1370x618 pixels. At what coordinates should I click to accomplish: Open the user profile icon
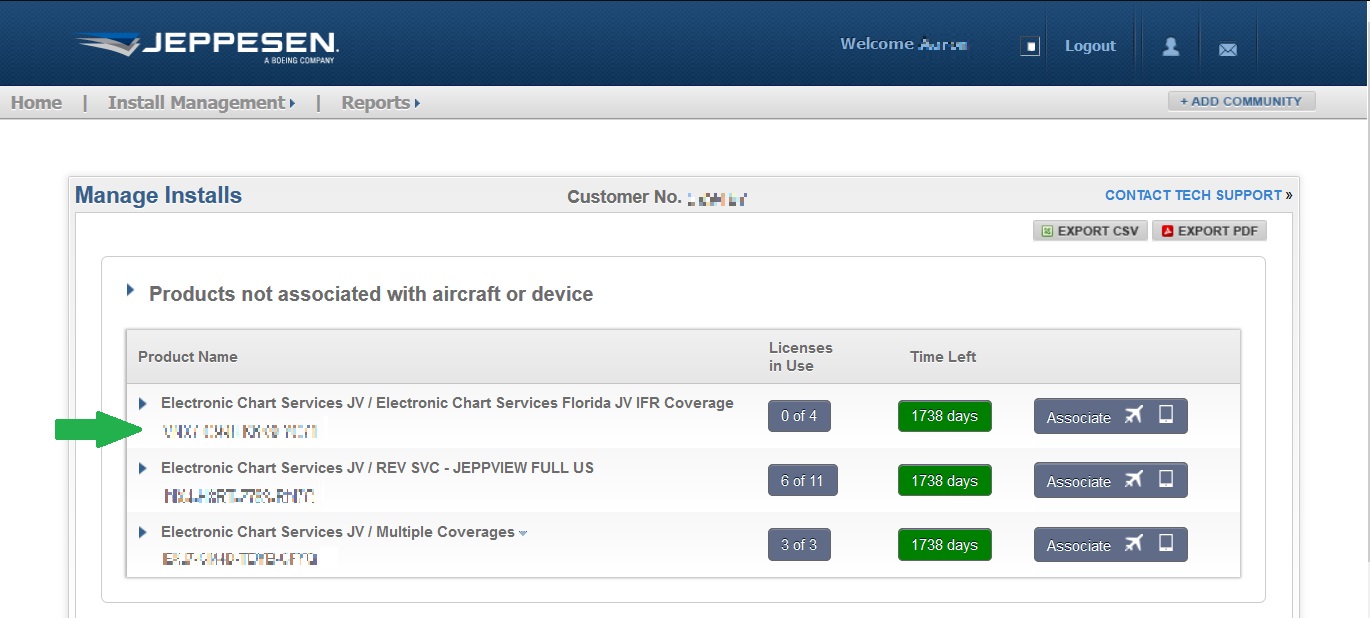pos(1170,47)
